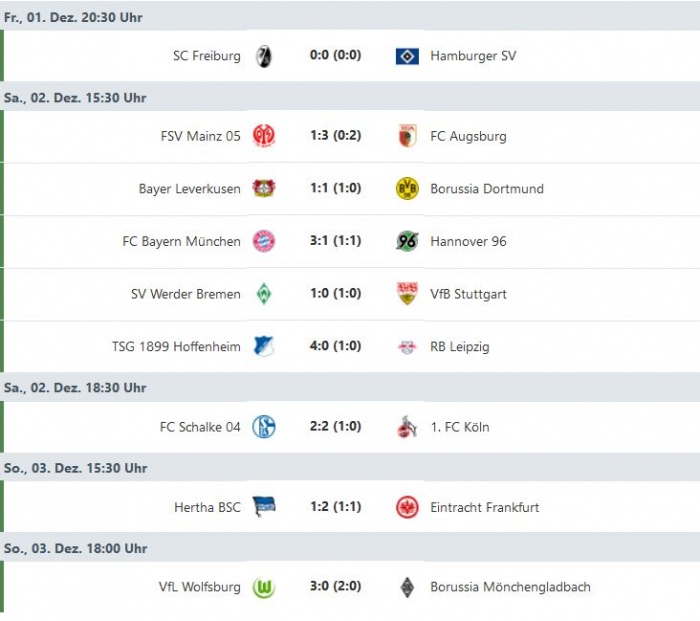Click the FC Schalke 04 crest
700x621 pixels.
point(264,427)
